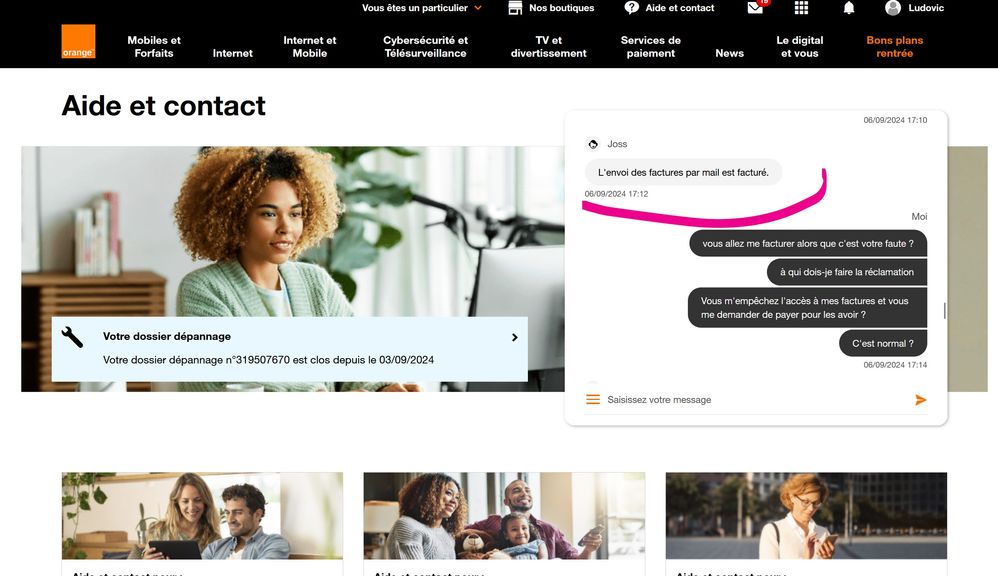Open the News menu

point(729,53)
